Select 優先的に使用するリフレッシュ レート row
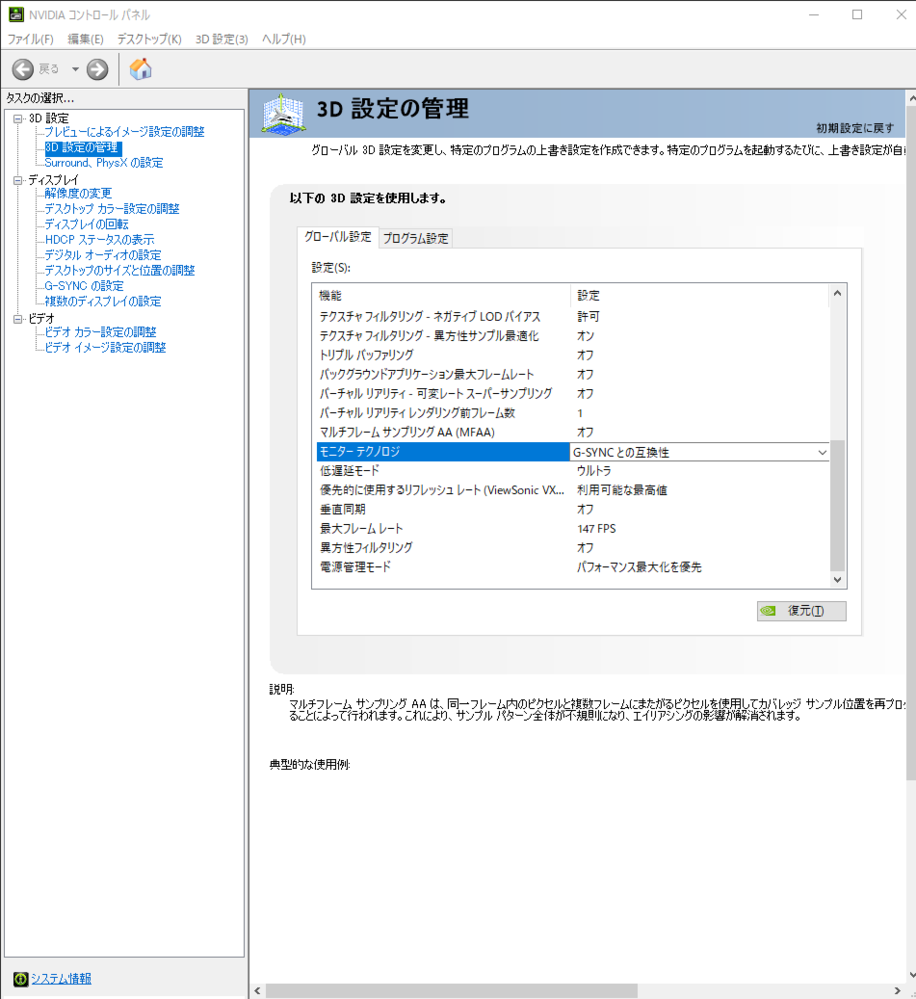The height and width of the screenshot is (999, 916). pos(573,490)
